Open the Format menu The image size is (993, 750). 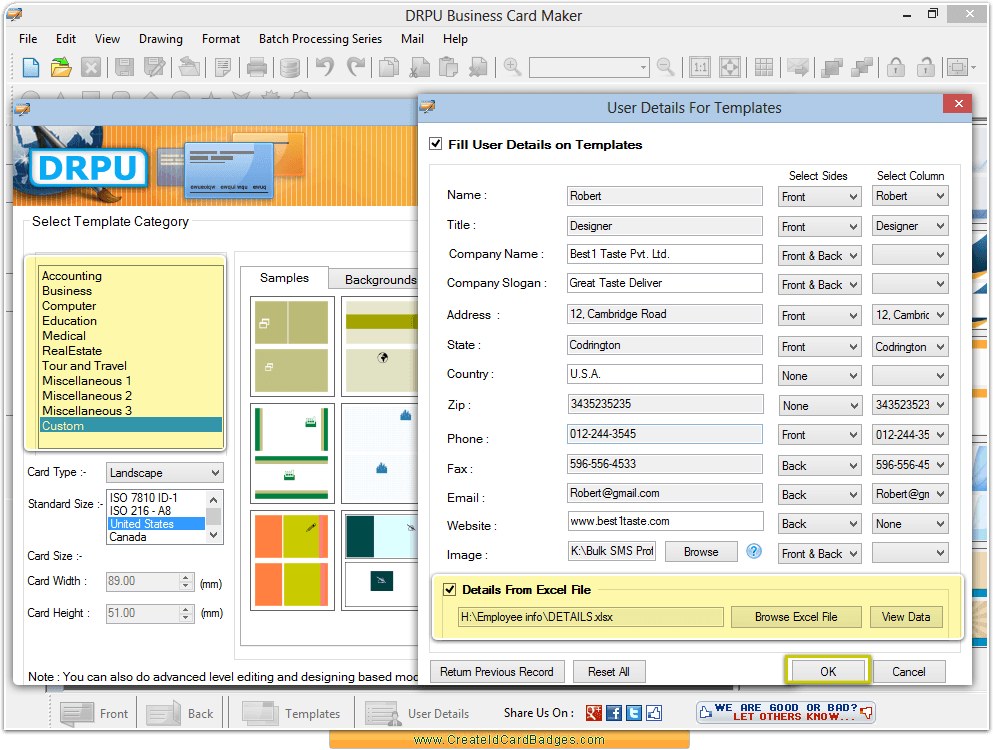221,39
